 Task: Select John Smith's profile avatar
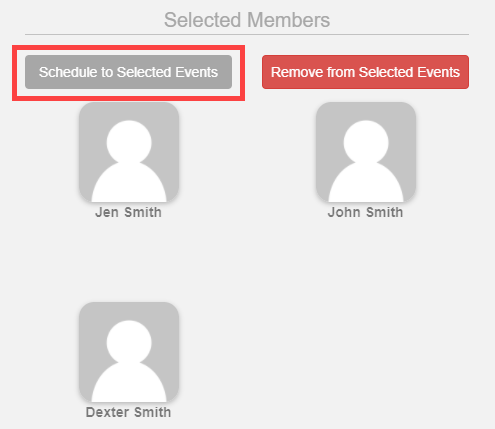366,152
